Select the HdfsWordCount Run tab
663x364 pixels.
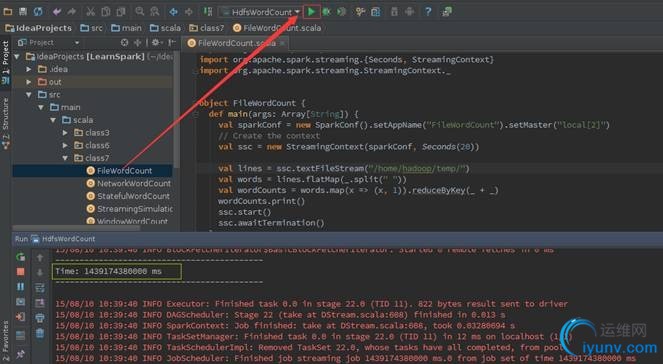(x=63, y=239)
